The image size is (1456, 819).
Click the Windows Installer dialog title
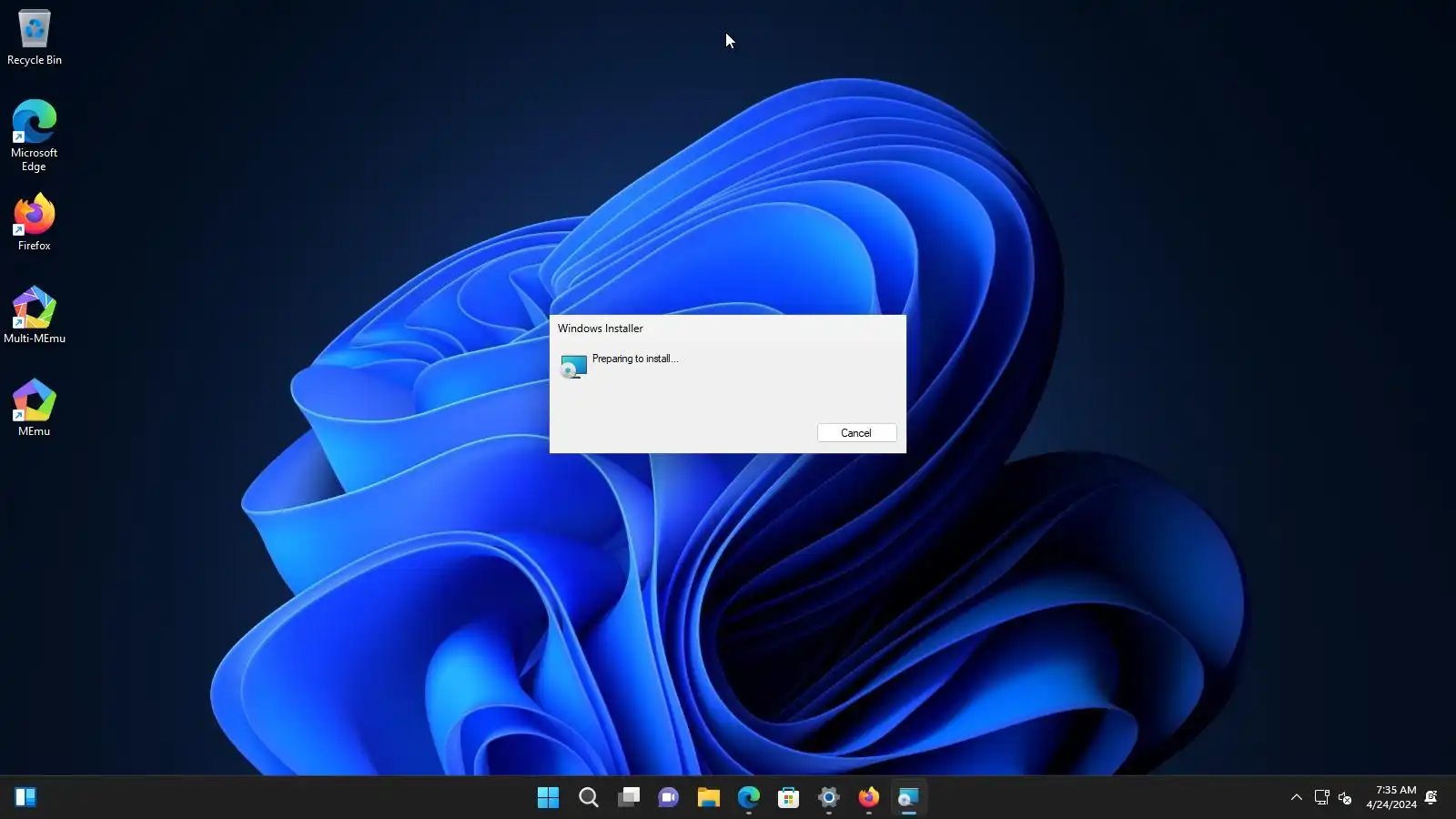(x=601, y=329)
